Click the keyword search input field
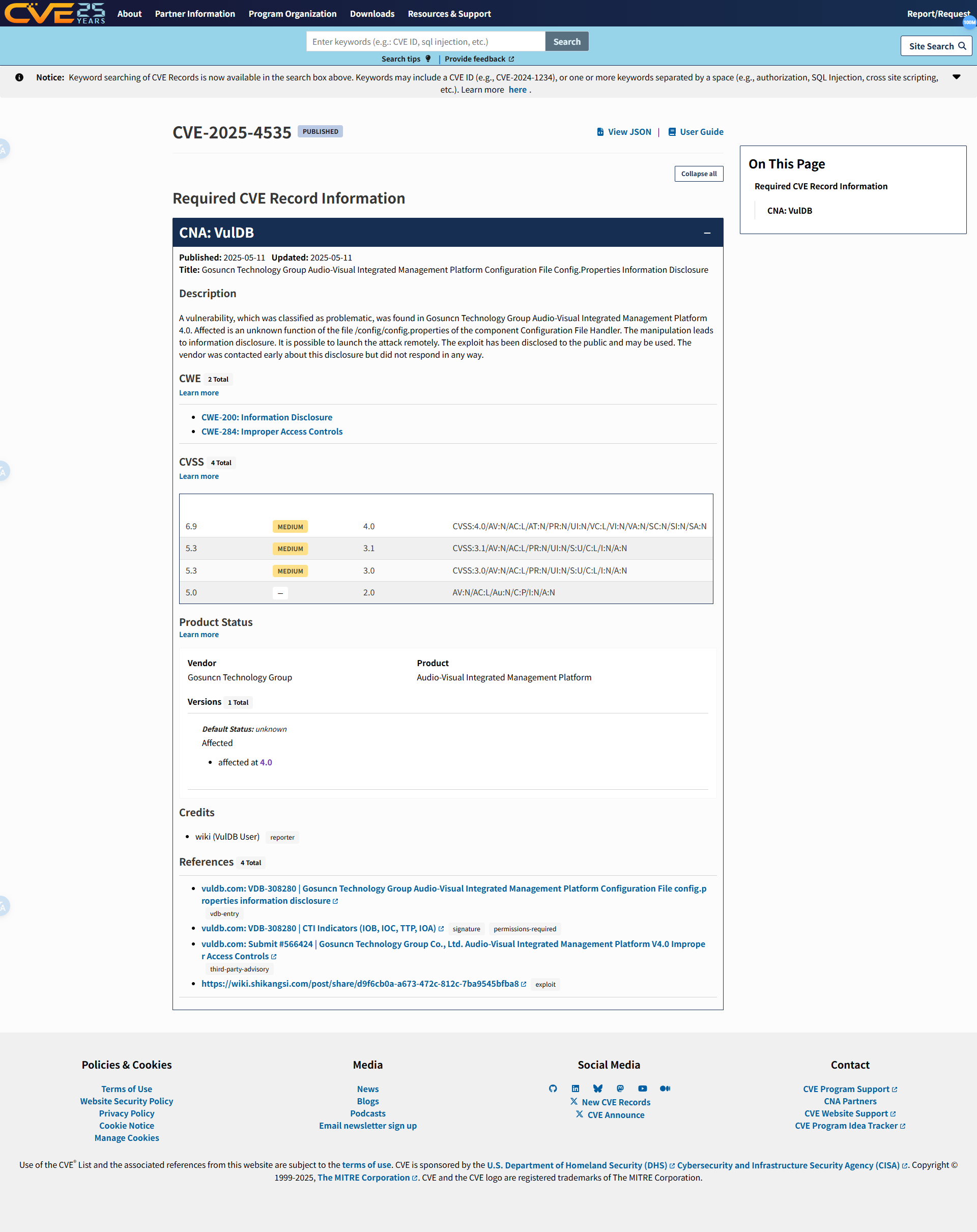977x1232 pixels. pos(425,41)
